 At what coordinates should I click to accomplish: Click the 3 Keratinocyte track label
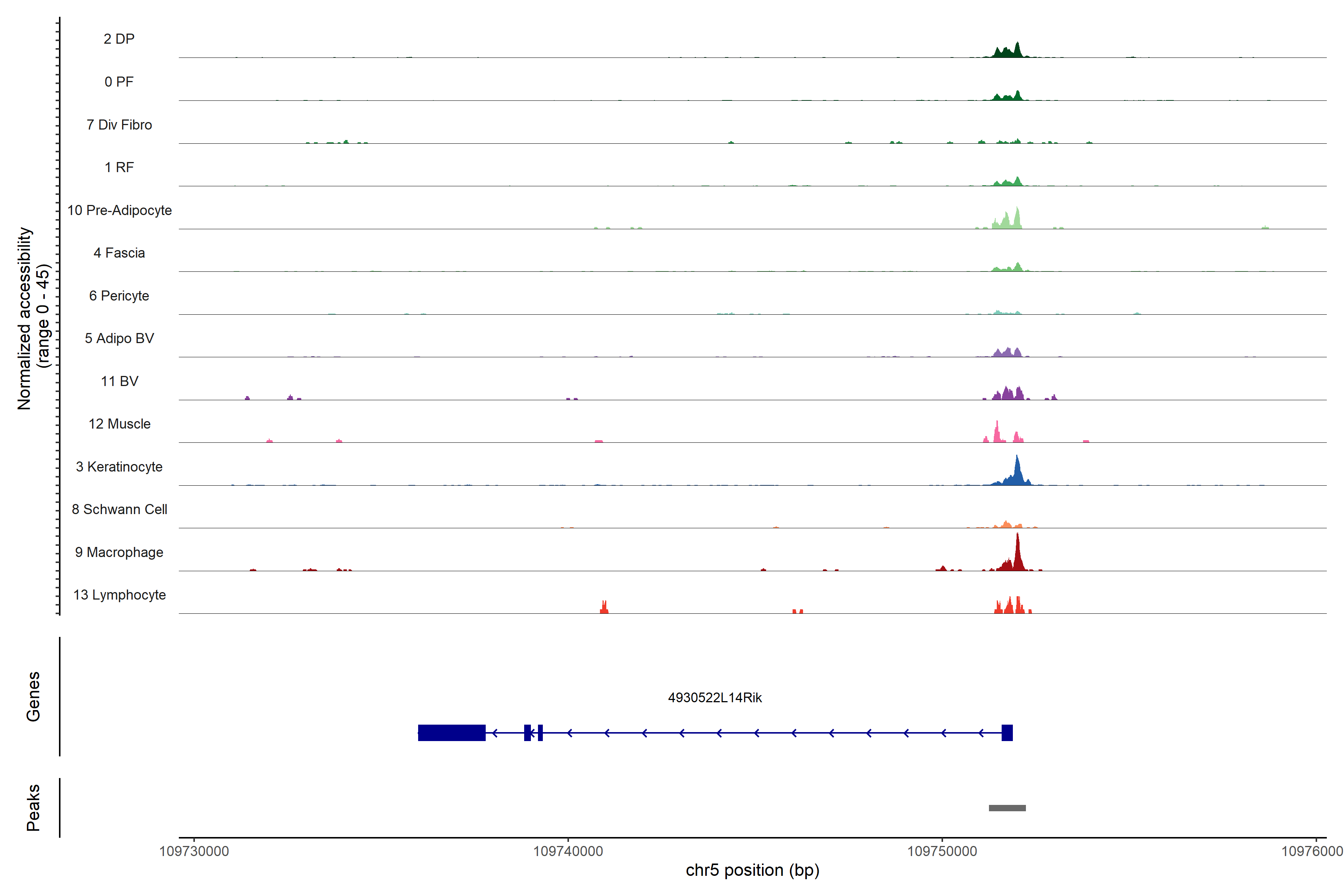click(x=119, y=467)
